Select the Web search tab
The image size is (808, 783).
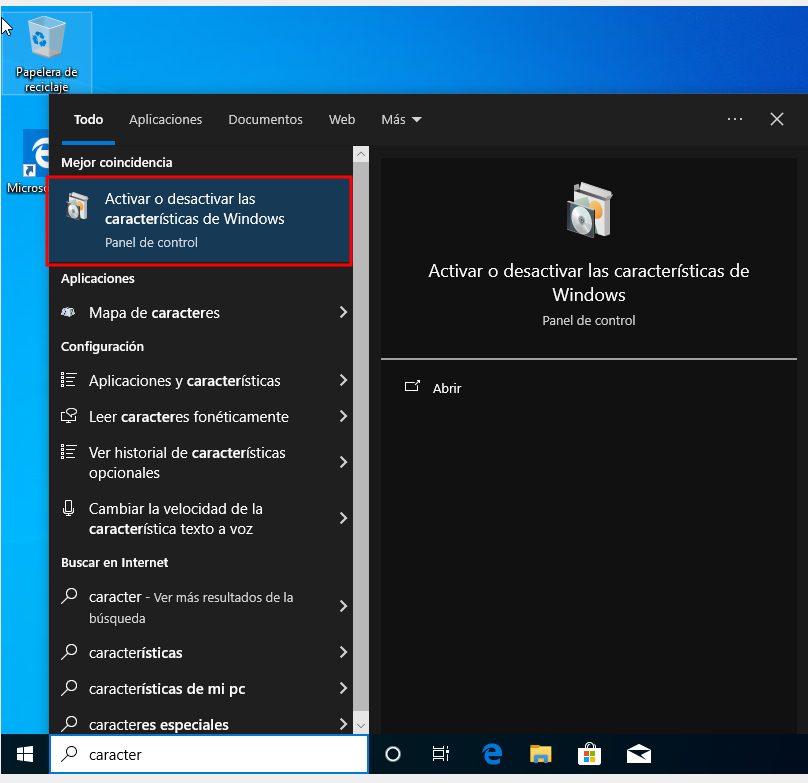click(342, 119)
